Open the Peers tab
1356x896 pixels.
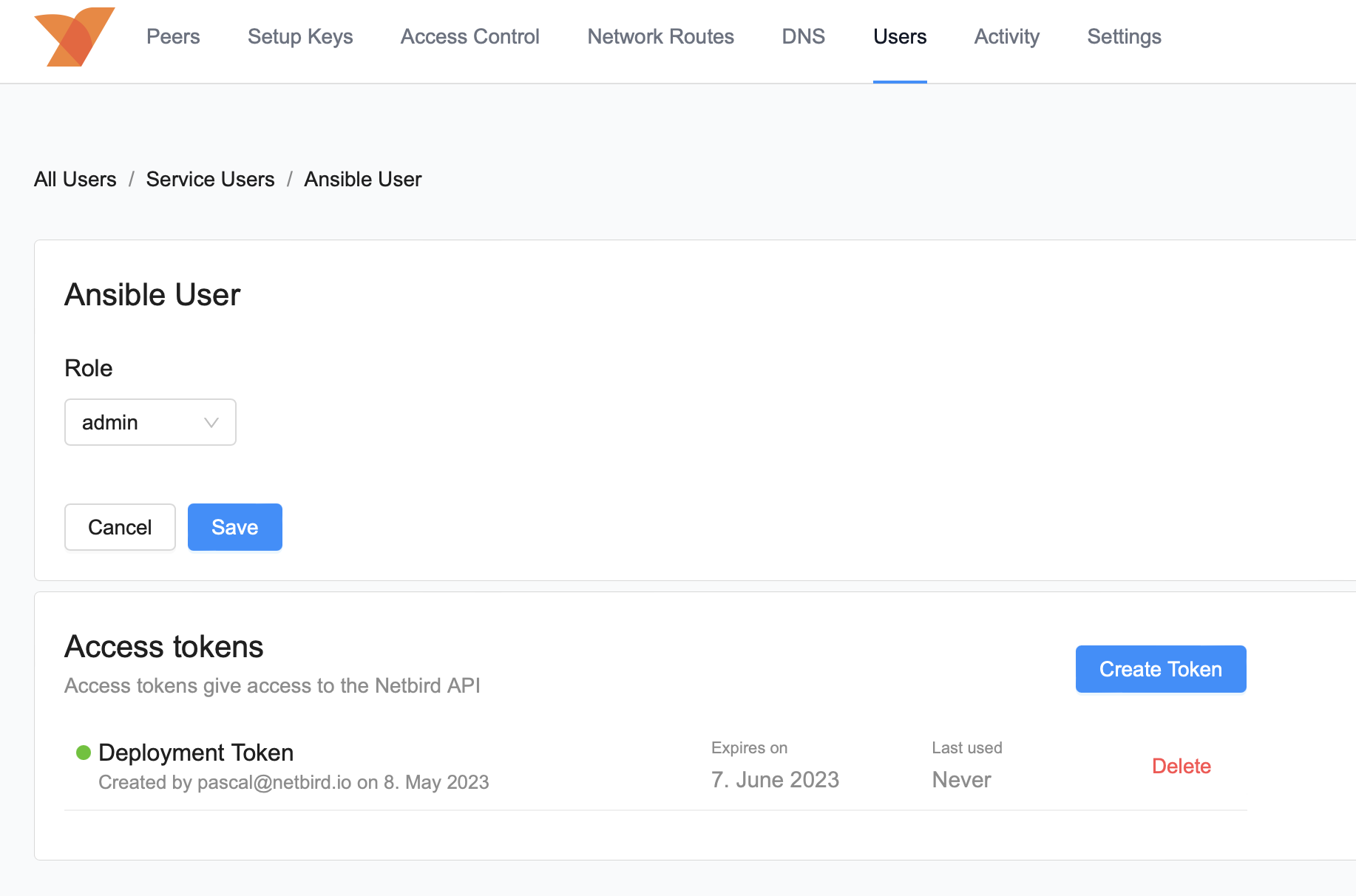[173, 37]
